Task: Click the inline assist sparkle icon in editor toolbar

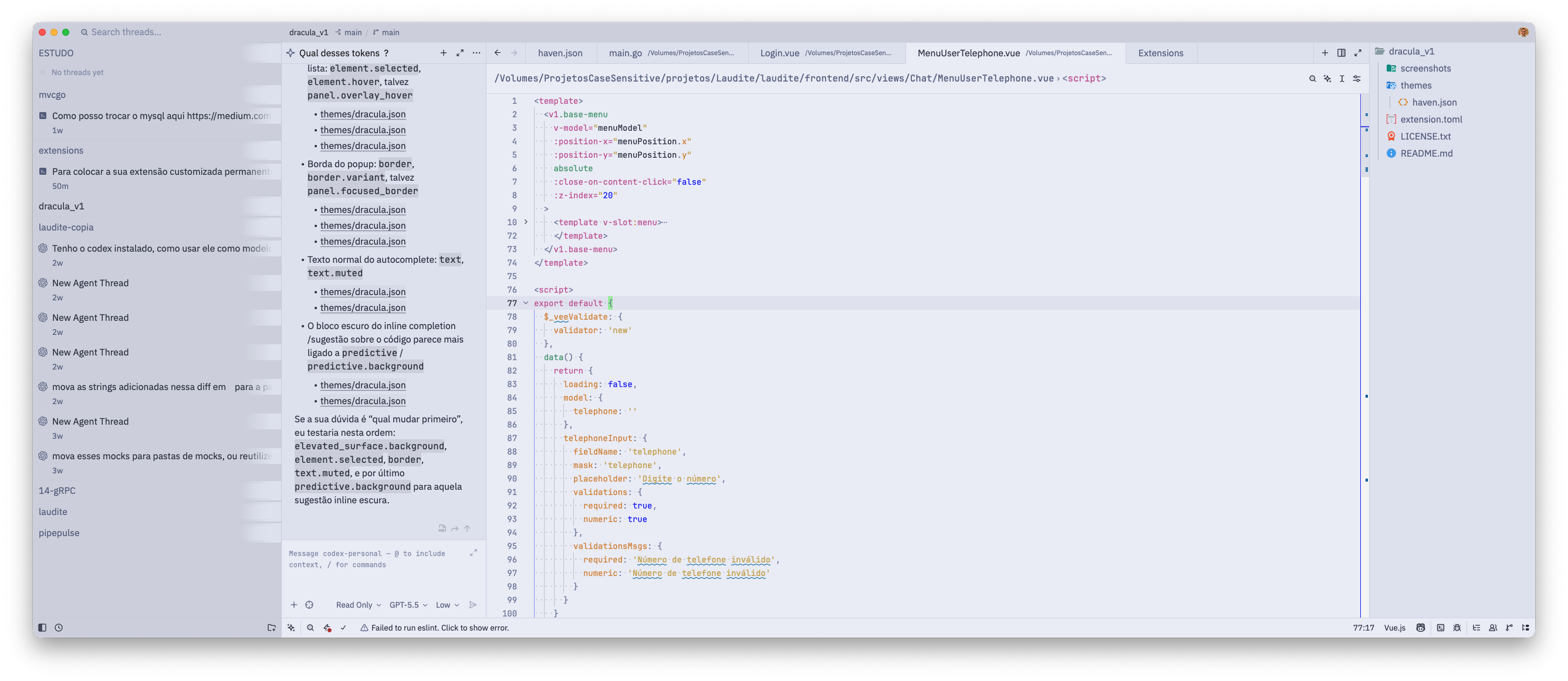Action: tap(1327, 79)
